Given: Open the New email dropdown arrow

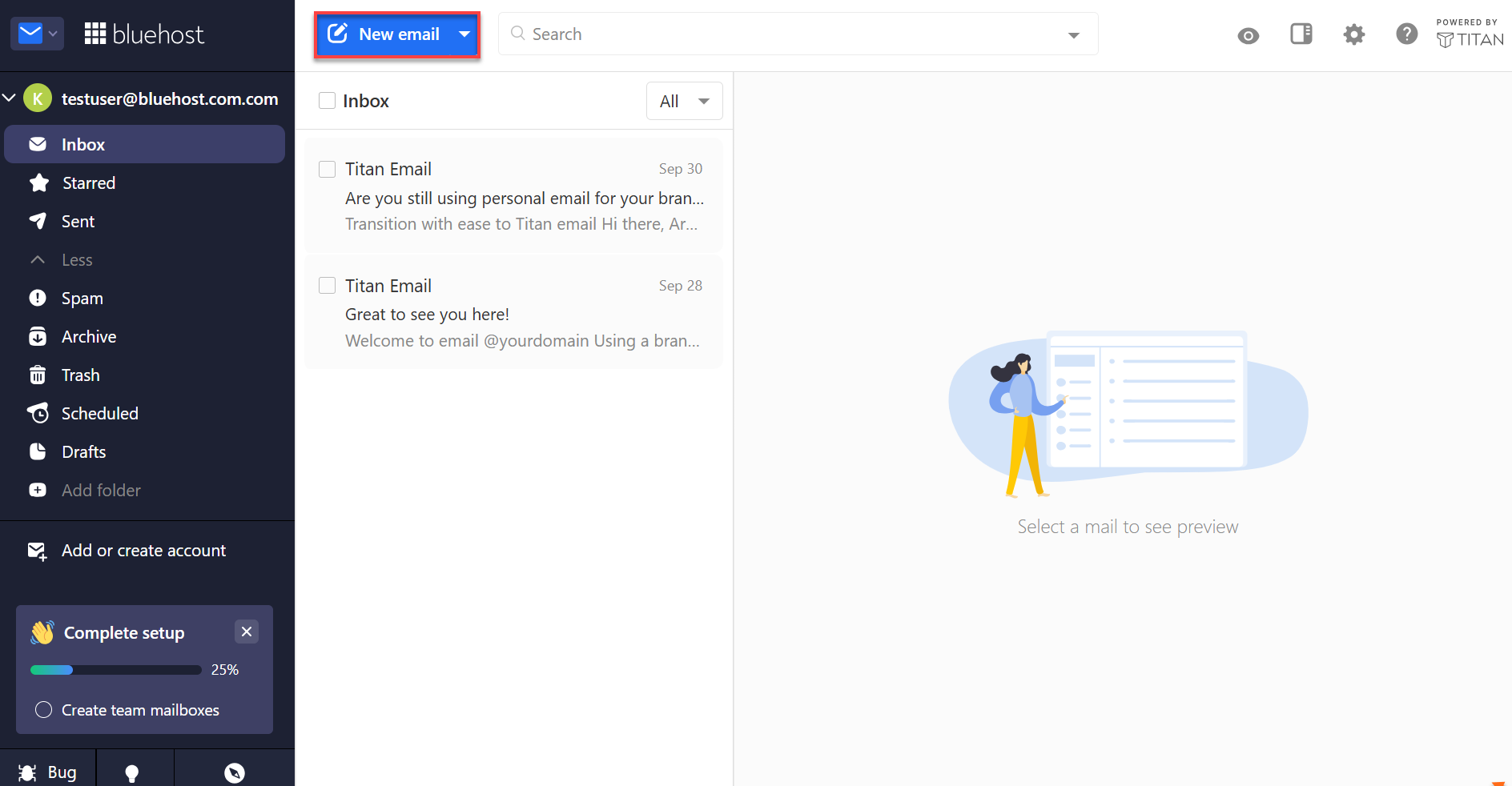Looking at the screenshot, I should [464, 34].
